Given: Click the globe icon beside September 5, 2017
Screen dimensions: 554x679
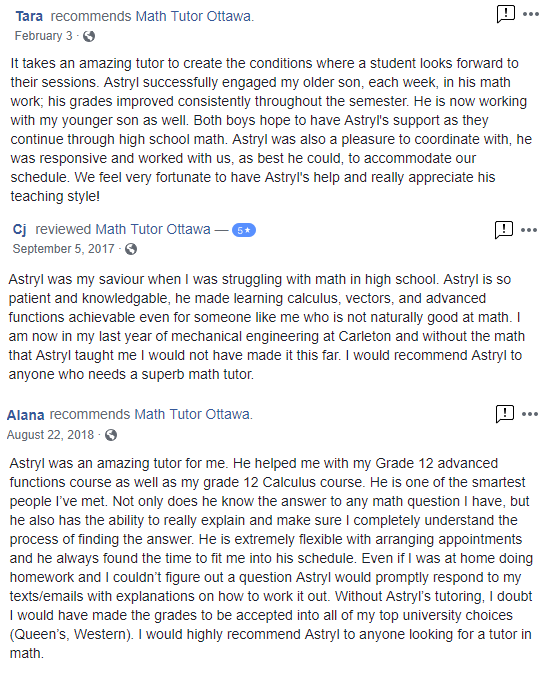Looking at the screenshot, I should 131,249.
